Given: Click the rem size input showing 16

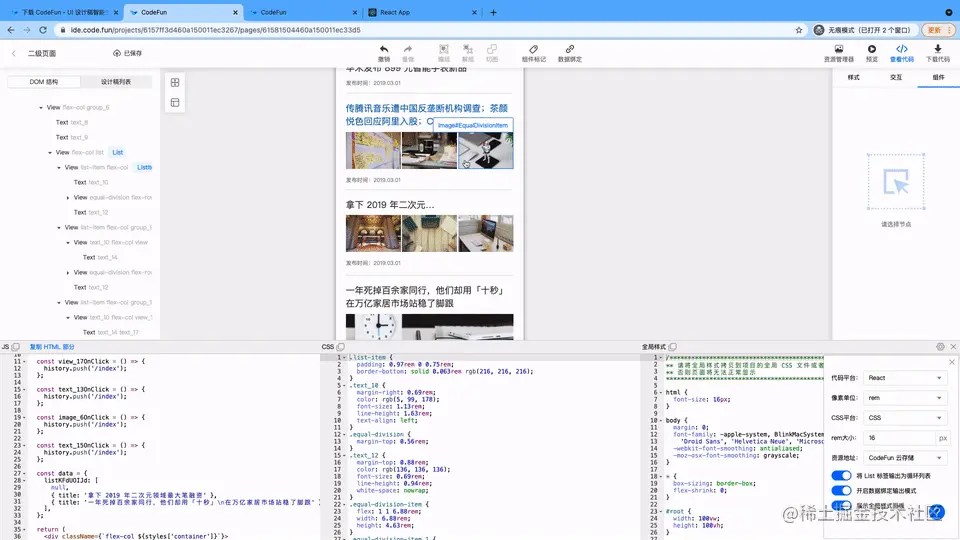Looking at the screenshot, I should tap(900, 438).
